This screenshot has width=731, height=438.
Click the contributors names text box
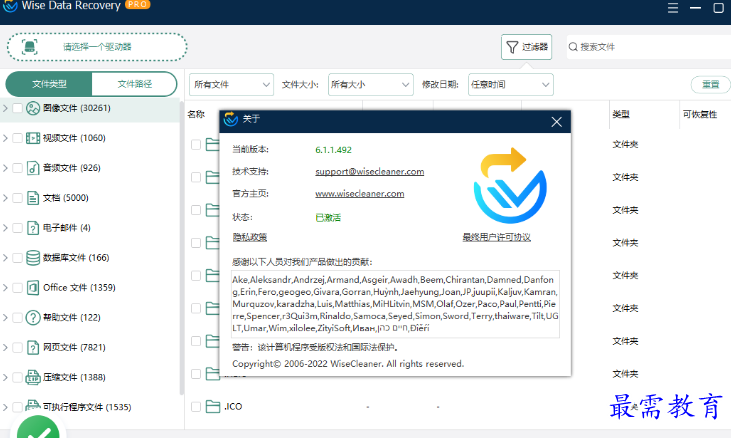(x=395, y=304)
